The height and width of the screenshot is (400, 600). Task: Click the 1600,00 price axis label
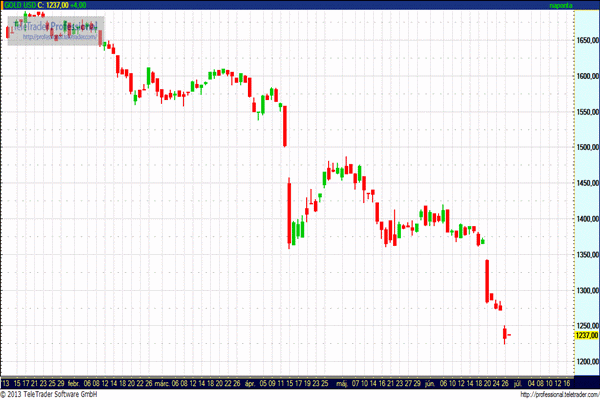(x=587, y=77)
